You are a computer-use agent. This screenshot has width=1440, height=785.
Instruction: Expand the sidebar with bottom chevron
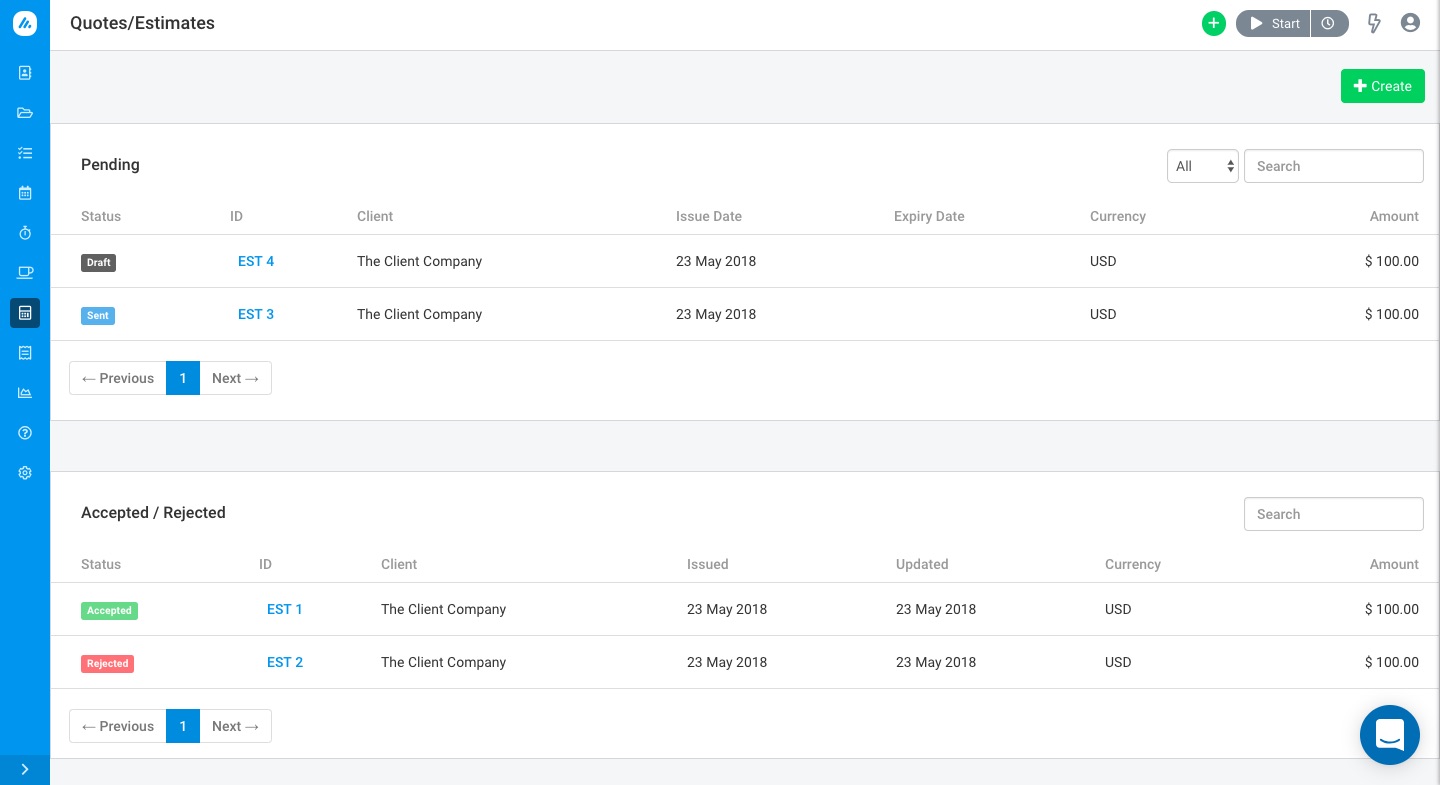pyautogui.click(x=25, y=770)
